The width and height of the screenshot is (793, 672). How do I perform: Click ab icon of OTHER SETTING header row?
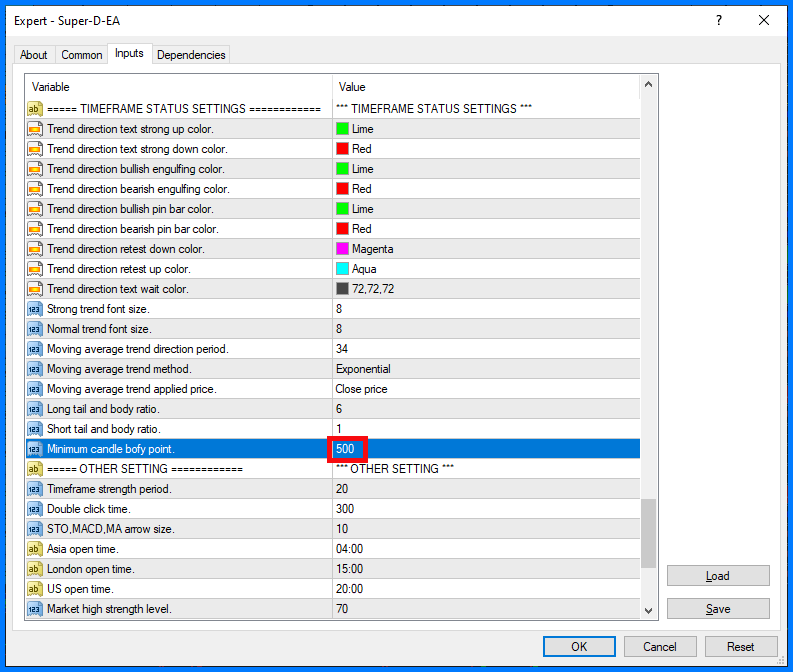(x=34, y=469)
